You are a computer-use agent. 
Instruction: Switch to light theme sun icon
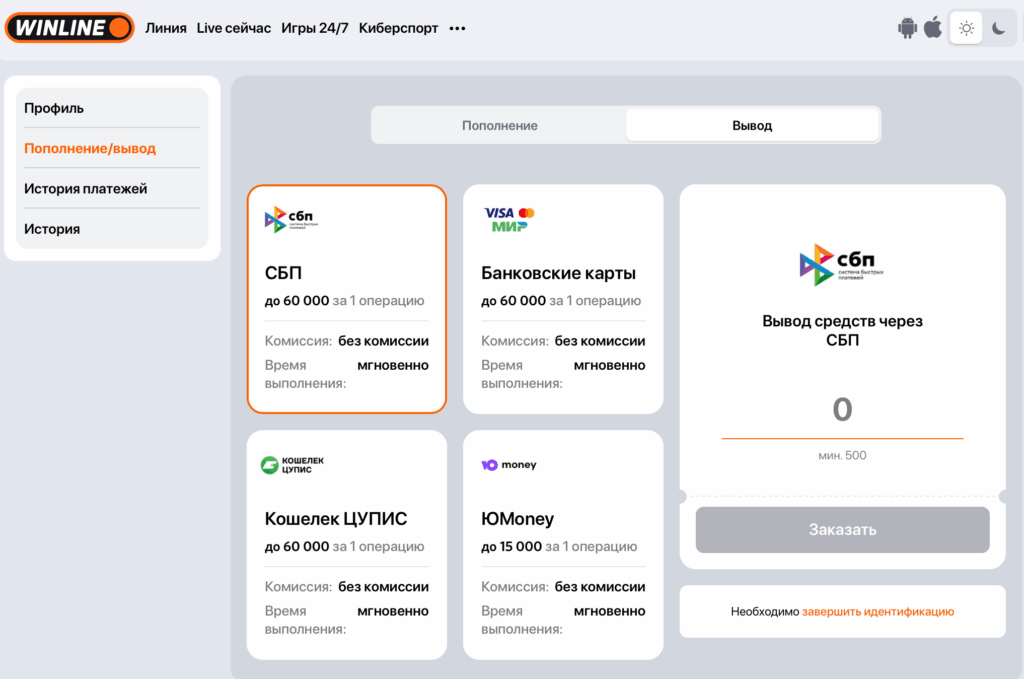[966, 28]
